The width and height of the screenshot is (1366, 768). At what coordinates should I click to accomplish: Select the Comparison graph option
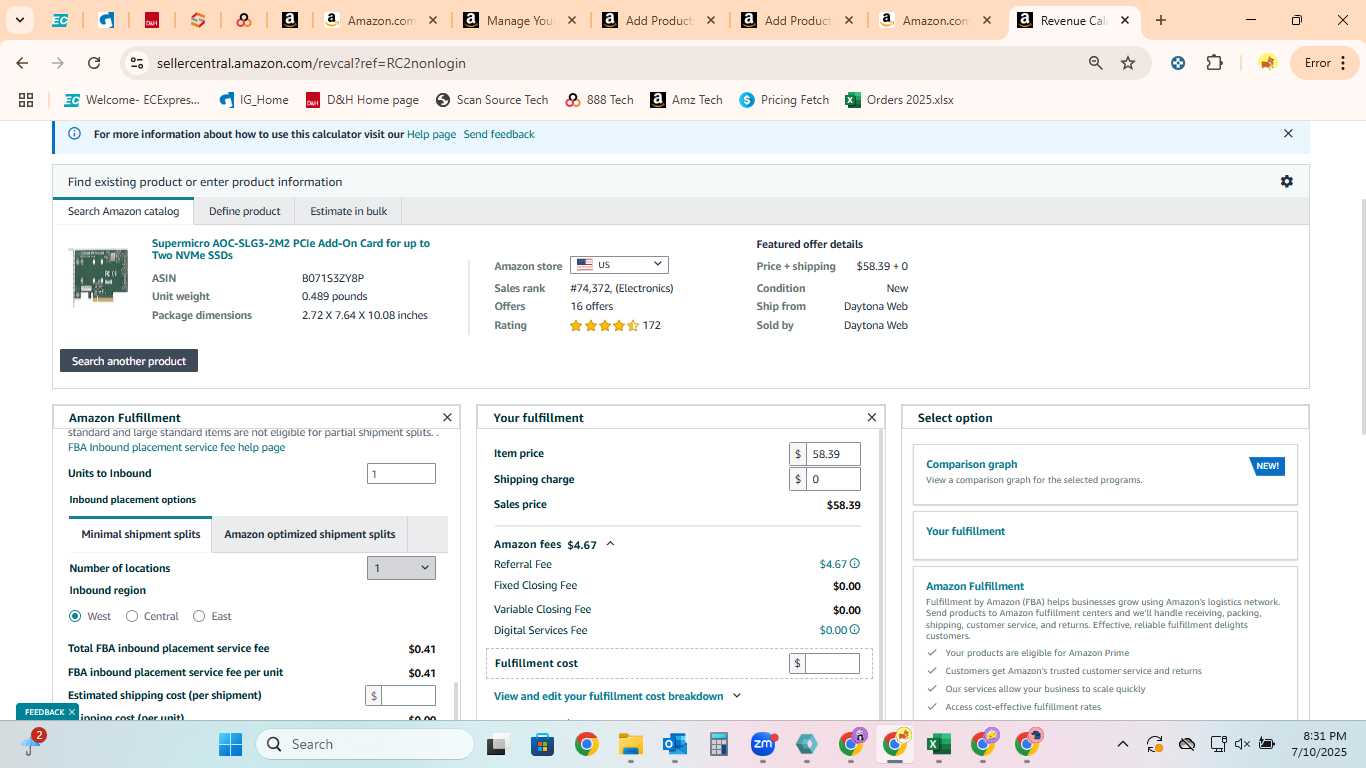[x=1105, y=473]
